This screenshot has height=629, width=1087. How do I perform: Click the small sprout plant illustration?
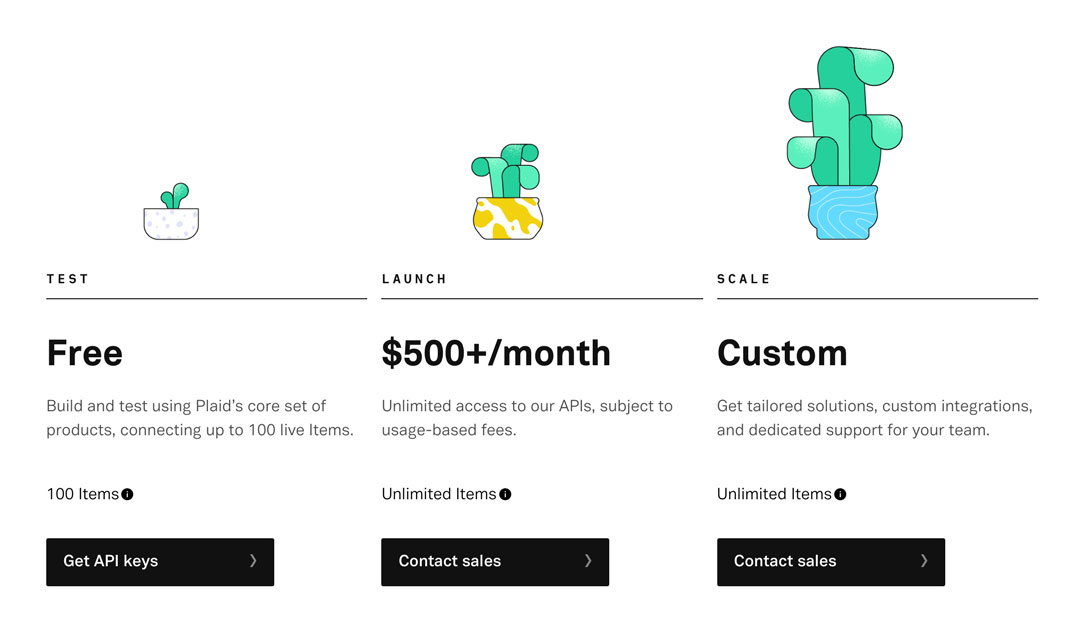pos(171,212)
